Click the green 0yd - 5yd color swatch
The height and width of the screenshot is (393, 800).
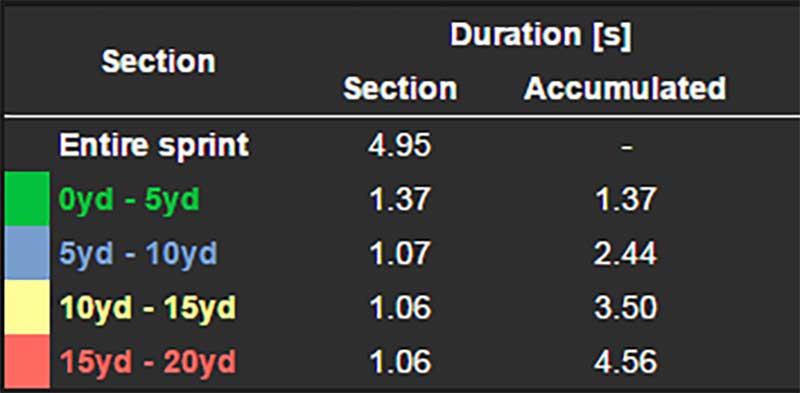(27, 199)
